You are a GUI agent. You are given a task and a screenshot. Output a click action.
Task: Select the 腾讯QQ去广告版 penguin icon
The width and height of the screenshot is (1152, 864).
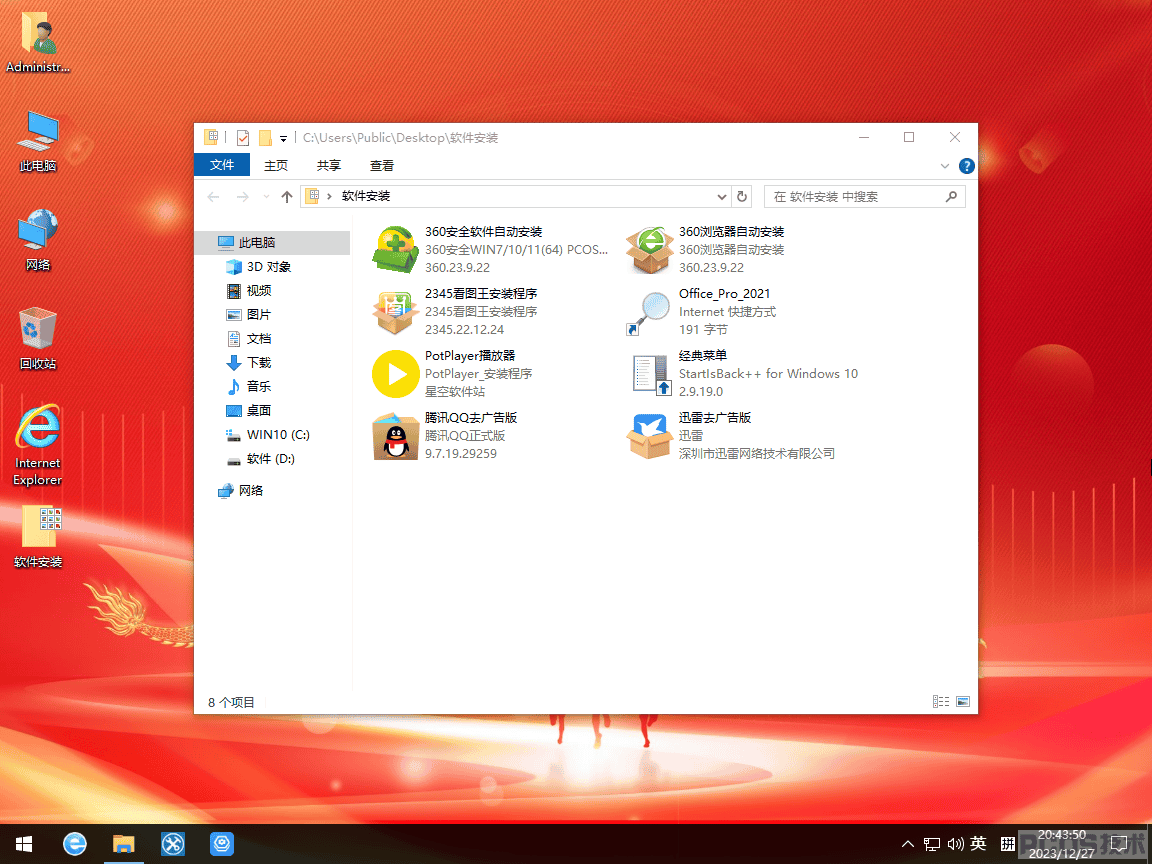coord(395,436)
